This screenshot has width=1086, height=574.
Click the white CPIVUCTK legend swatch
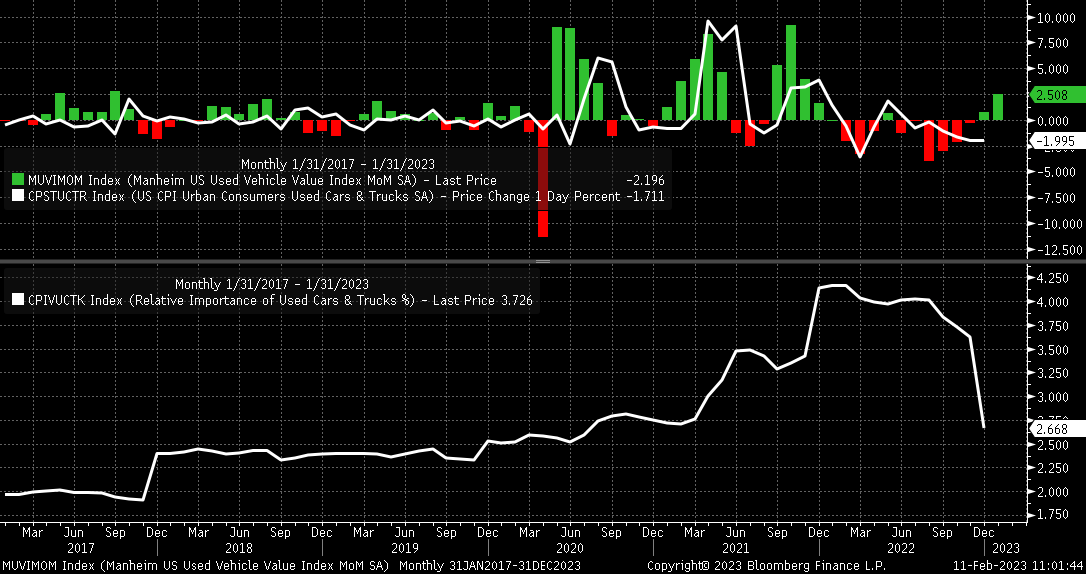[17, 300]
